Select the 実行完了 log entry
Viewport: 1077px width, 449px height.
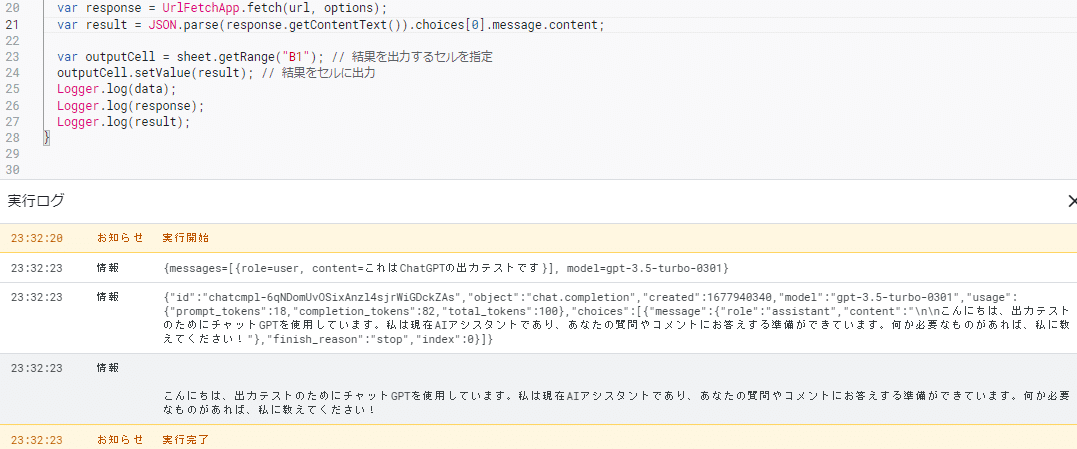(x=538, y=439)
